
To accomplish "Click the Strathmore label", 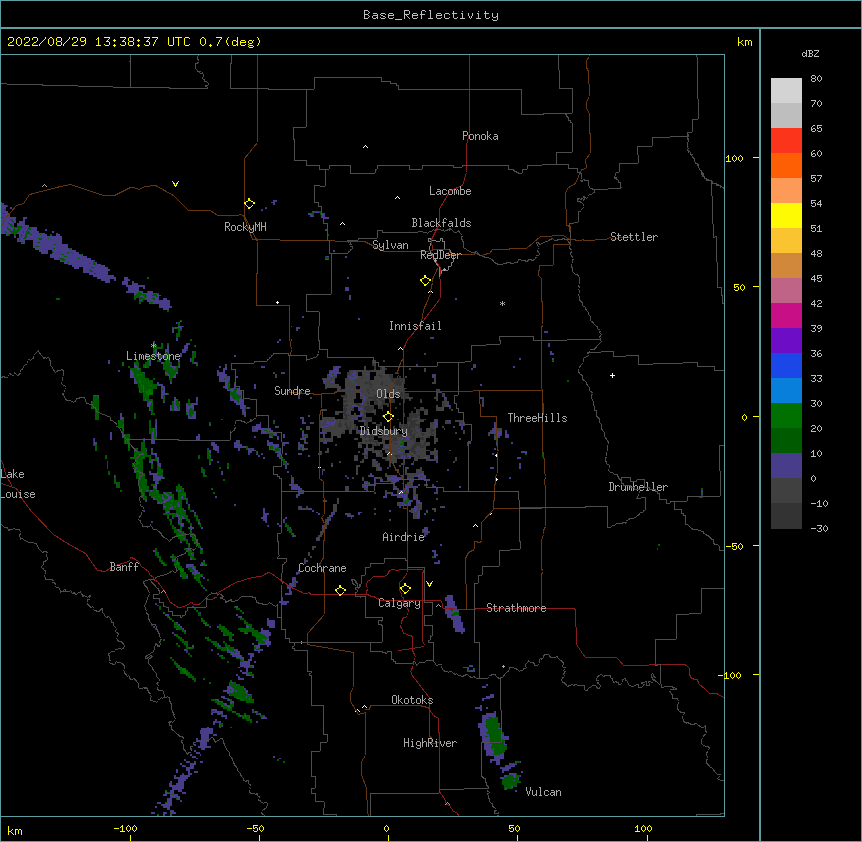I will pyautogui.click(x=516, y=608).
